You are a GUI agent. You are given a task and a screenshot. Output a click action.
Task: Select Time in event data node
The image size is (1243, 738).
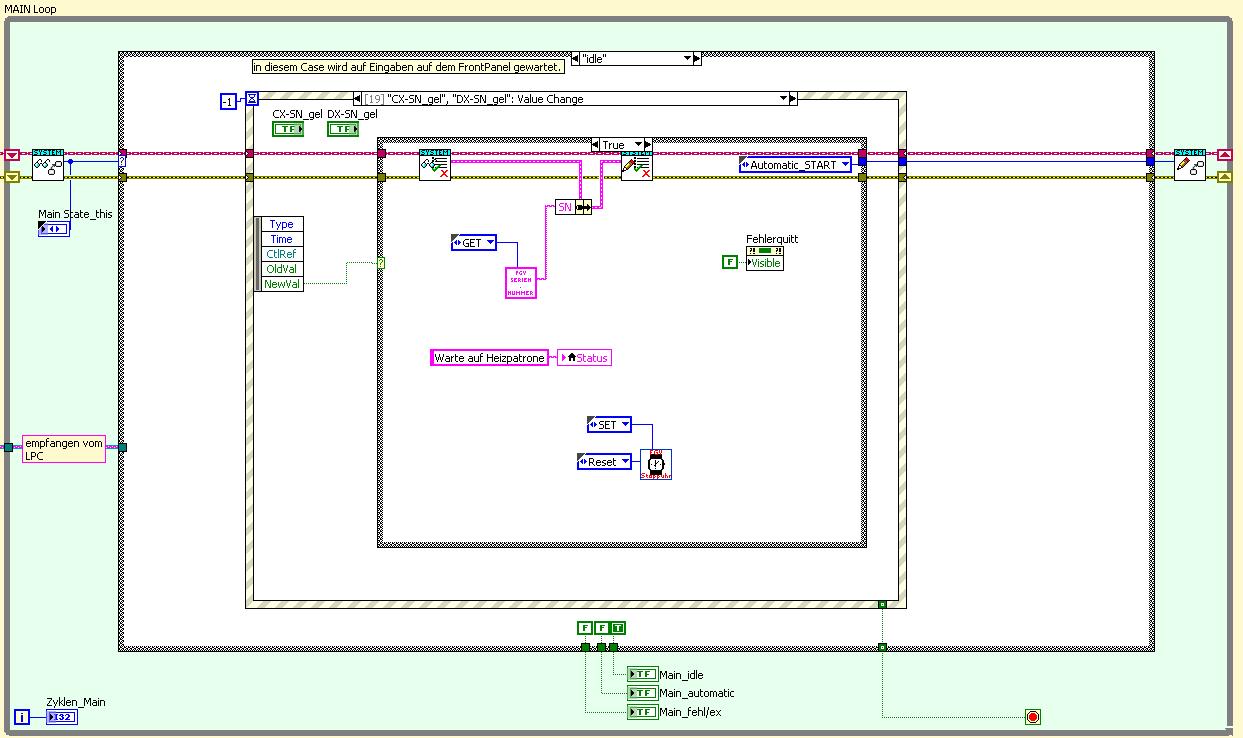click(x=281, y=239)
